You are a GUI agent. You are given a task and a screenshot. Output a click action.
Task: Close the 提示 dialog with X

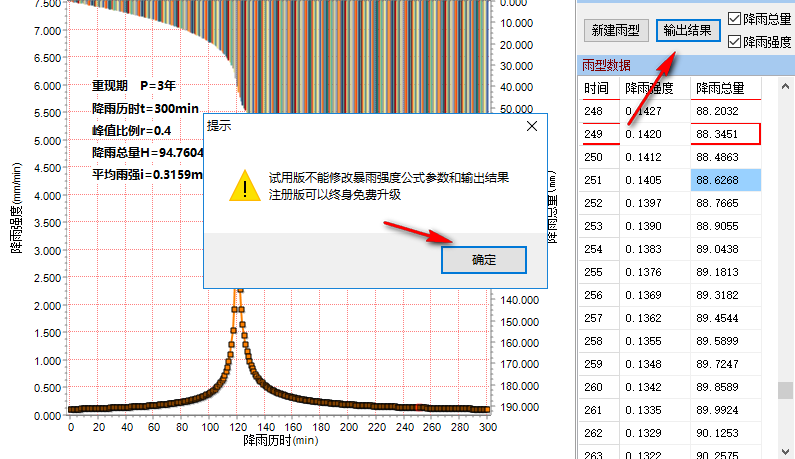tap(532, 127)
